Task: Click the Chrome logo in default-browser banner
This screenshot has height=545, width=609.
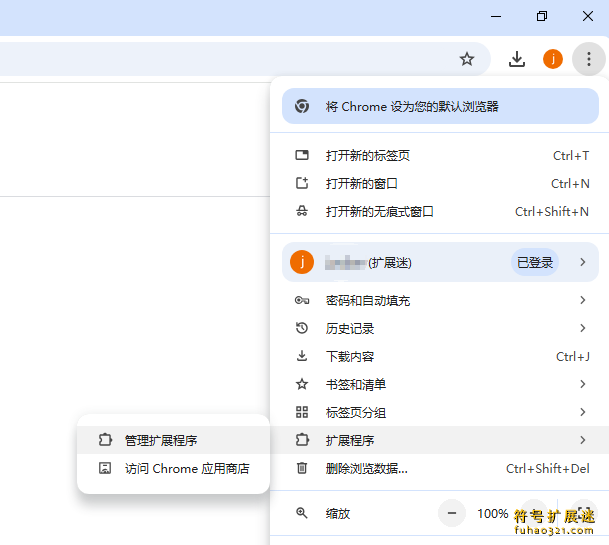Action: (302, 106)
